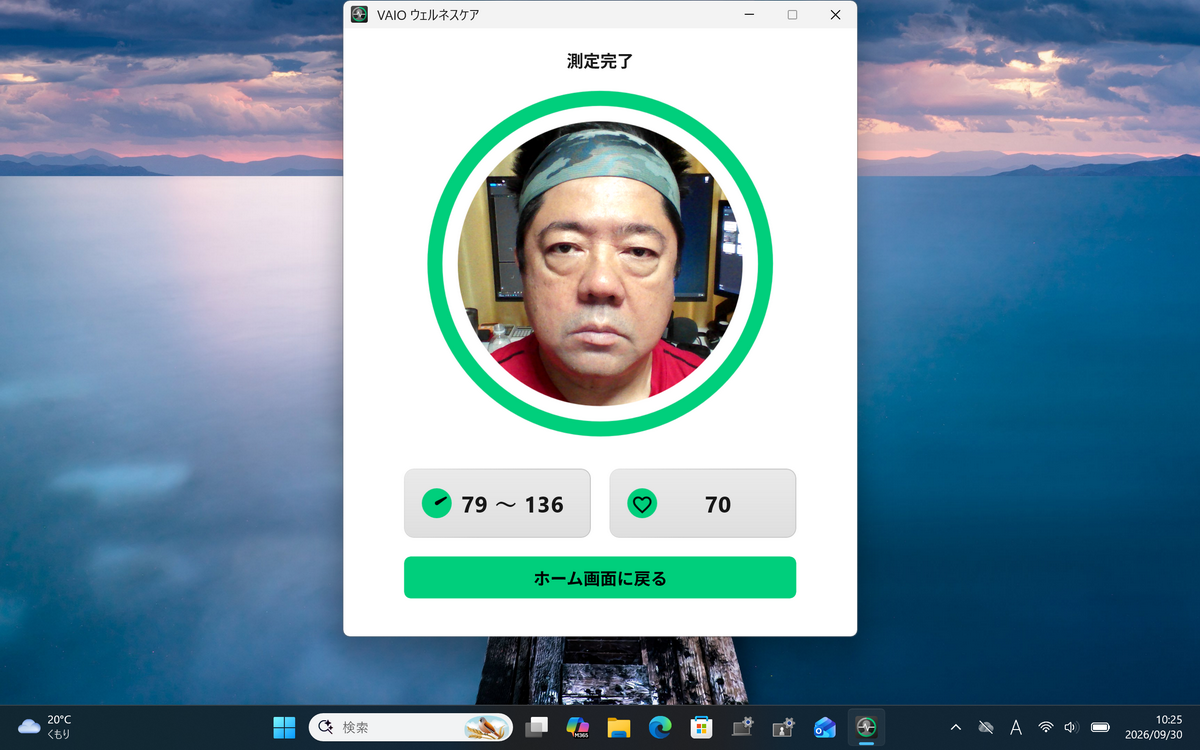
Task: Open the weather widget showing 20°C くもり
Action: pyautogui.click(x=46, y=727)
